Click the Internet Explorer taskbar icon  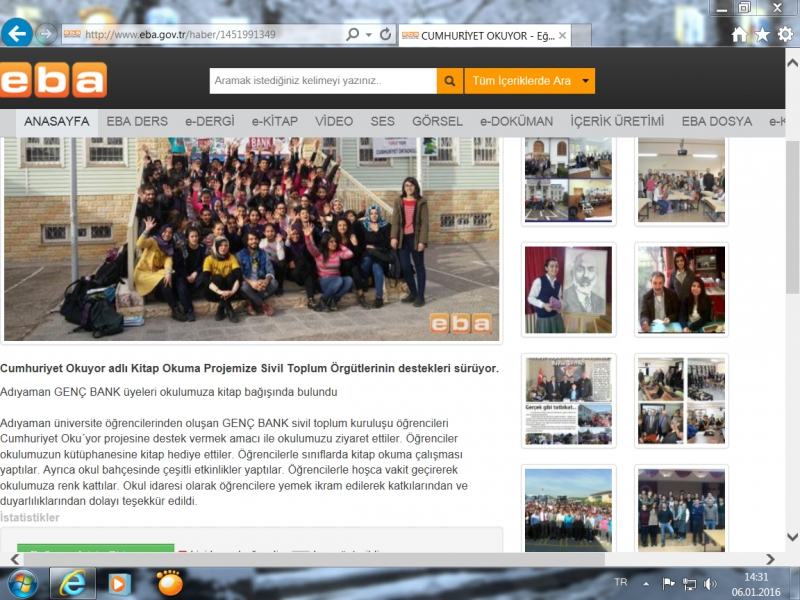pyautogui.click(x=73, y=582)
